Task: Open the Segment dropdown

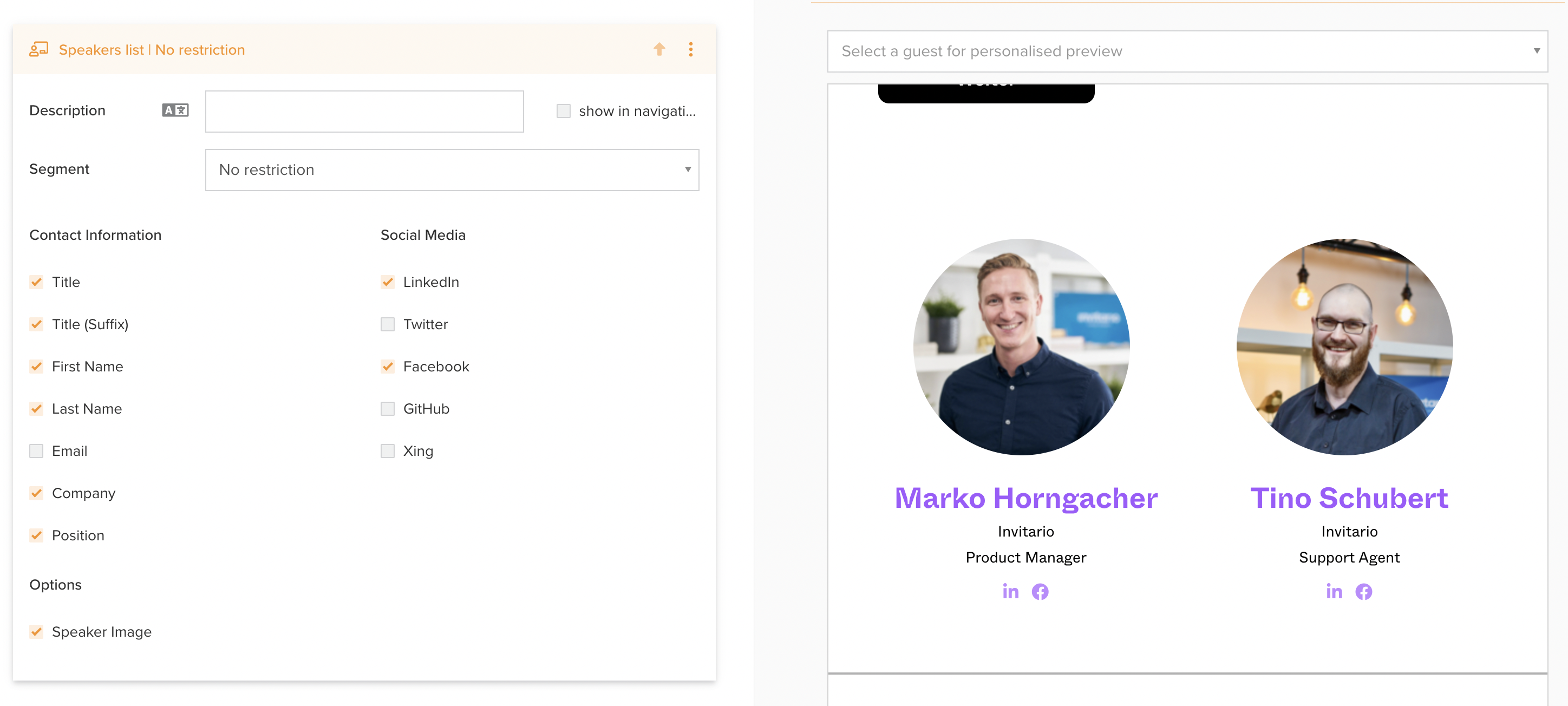Action: tap(452, 170)
